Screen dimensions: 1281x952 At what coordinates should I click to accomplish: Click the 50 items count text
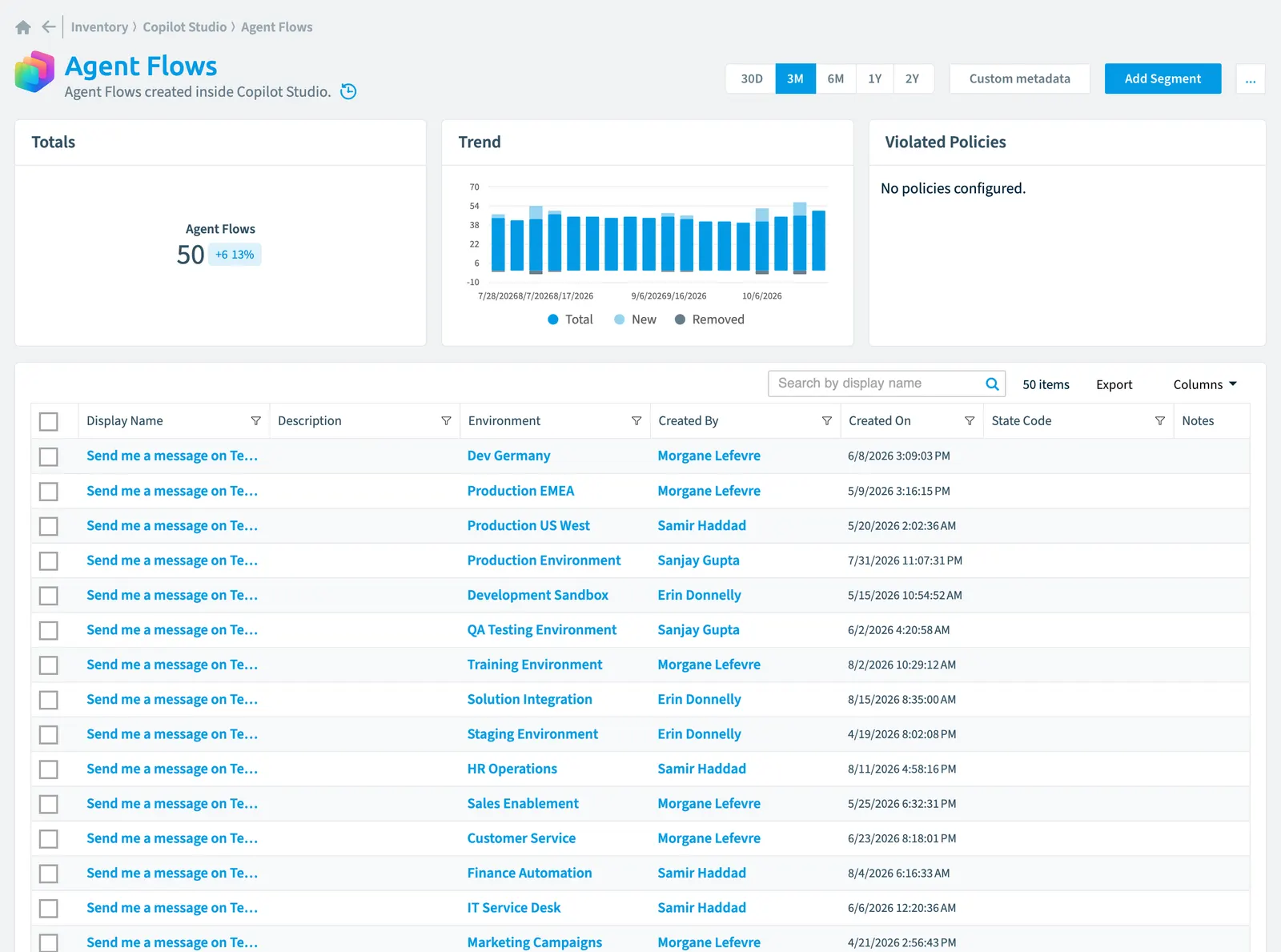coord(1046,384)
